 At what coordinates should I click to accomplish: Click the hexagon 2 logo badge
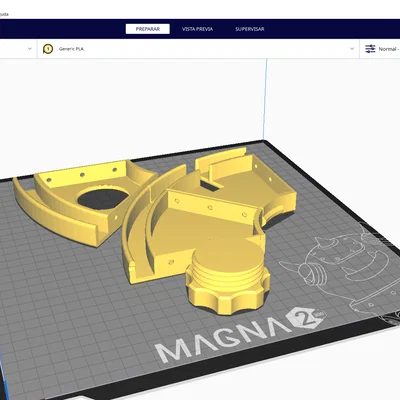[306, 318]
